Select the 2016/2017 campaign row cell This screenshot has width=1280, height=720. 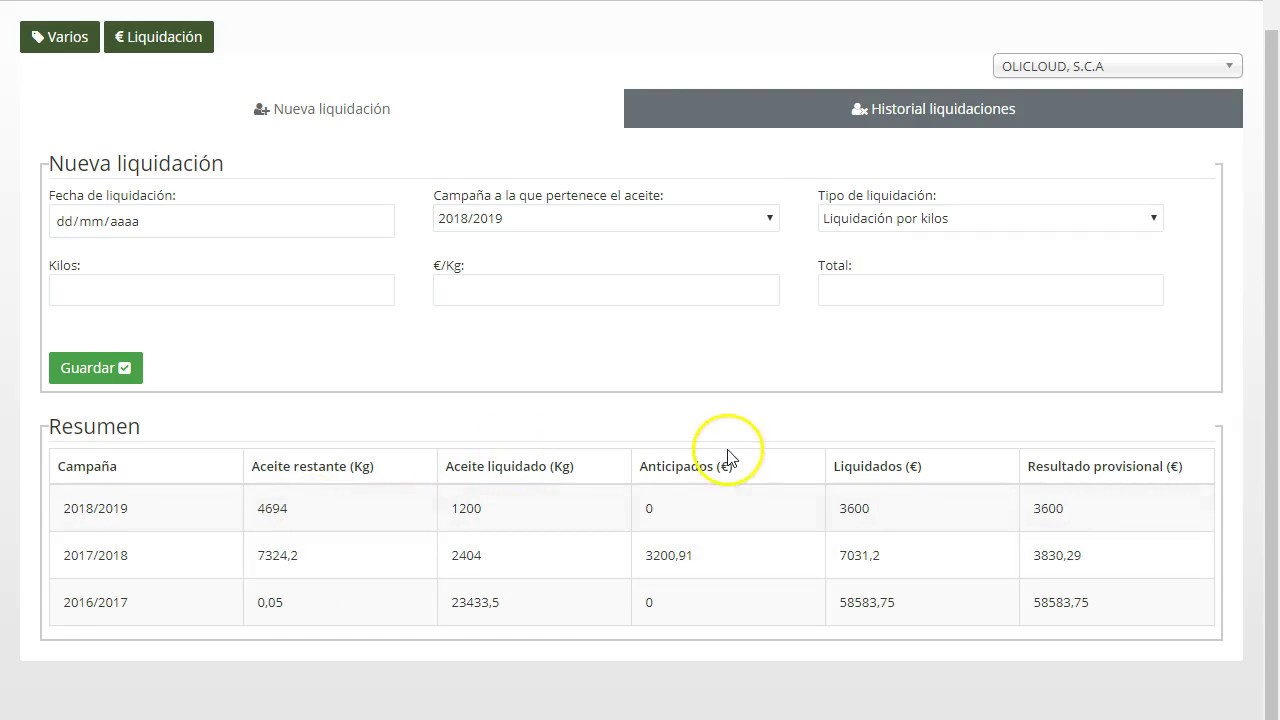pos(146,602)
